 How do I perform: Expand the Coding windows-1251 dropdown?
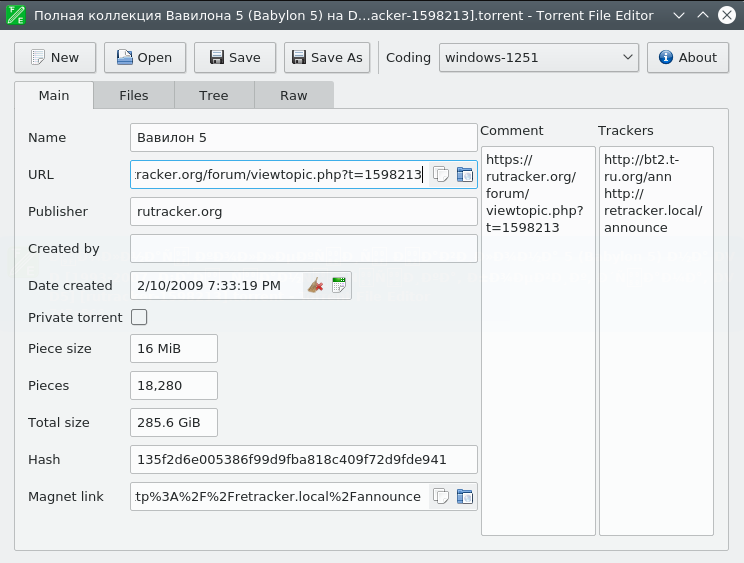tap(539, 57)
